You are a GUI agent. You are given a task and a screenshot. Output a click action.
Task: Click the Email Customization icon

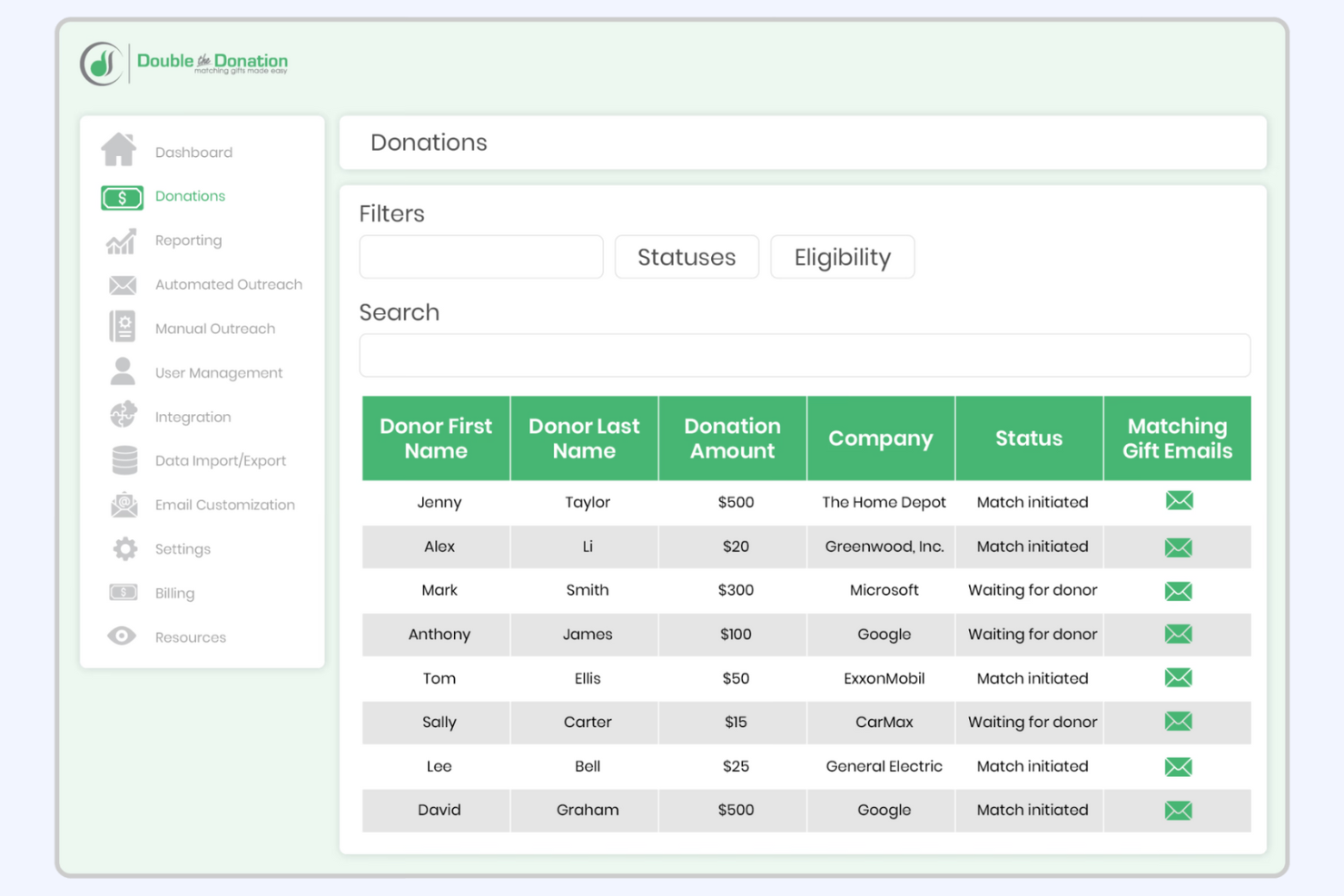(x=124, y=505)
